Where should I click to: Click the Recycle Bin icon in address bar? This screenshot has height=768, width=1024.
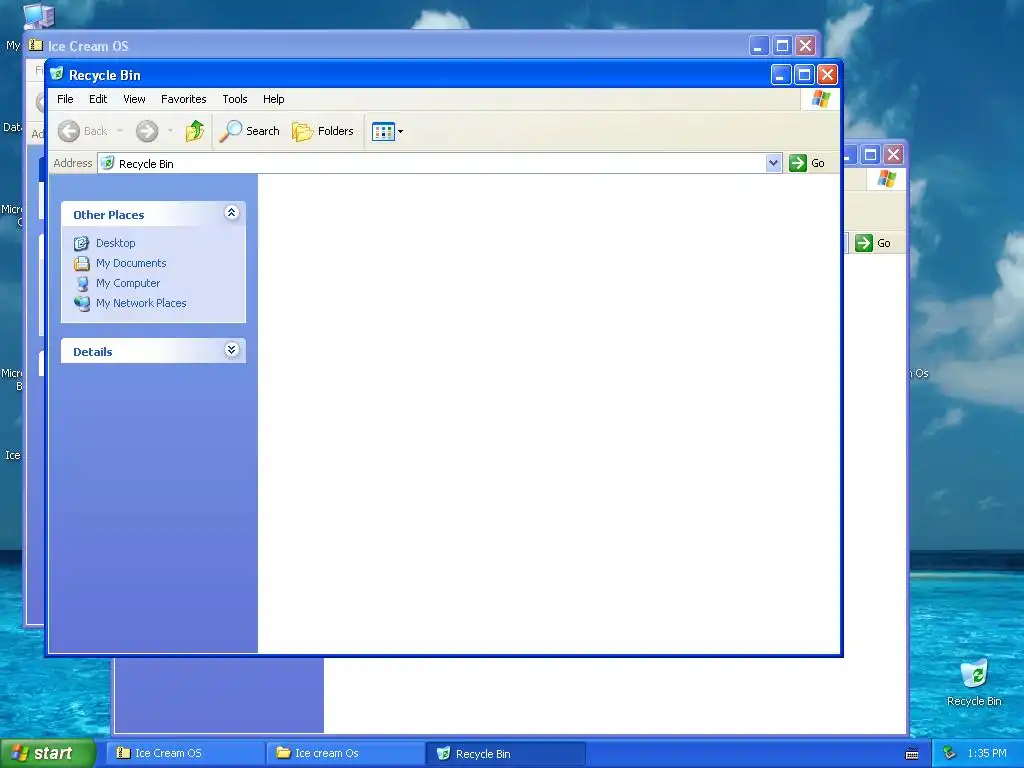107,163
